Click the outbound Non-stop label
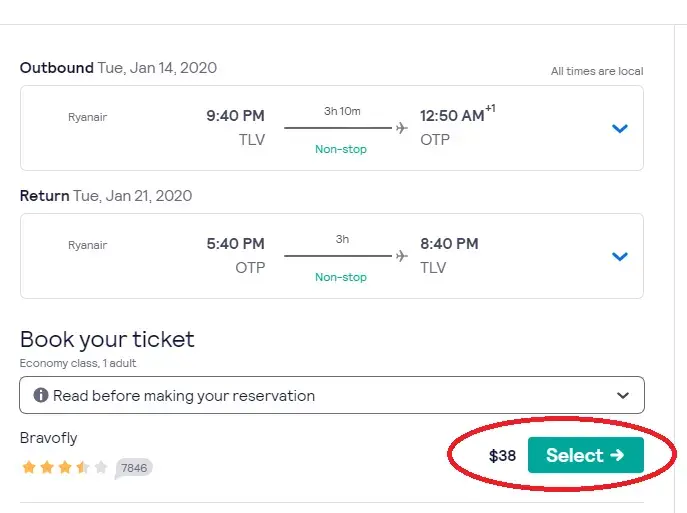The image size is (687, 513). (x=341, y=149)
